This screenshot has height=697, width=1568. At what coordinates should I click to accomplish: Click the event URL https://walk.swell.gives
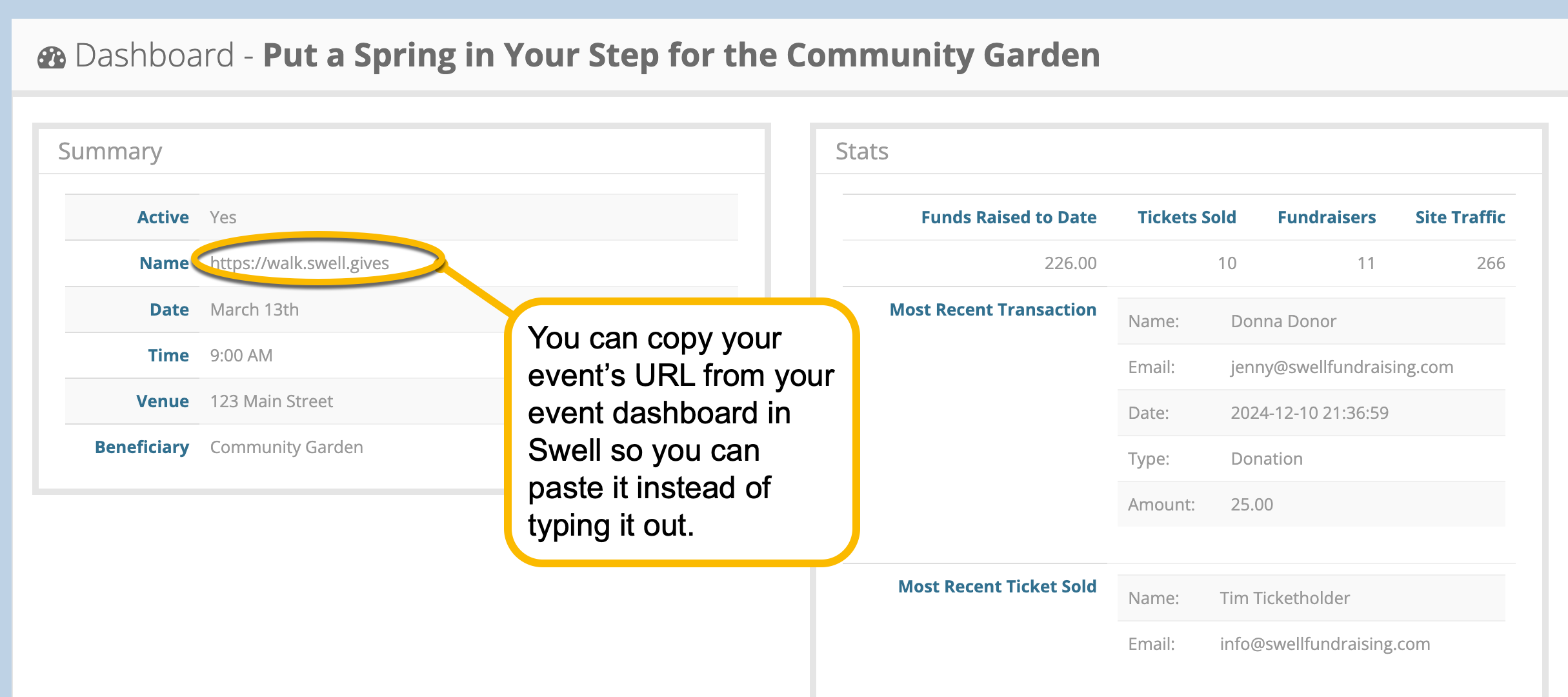tap(299, 263)
